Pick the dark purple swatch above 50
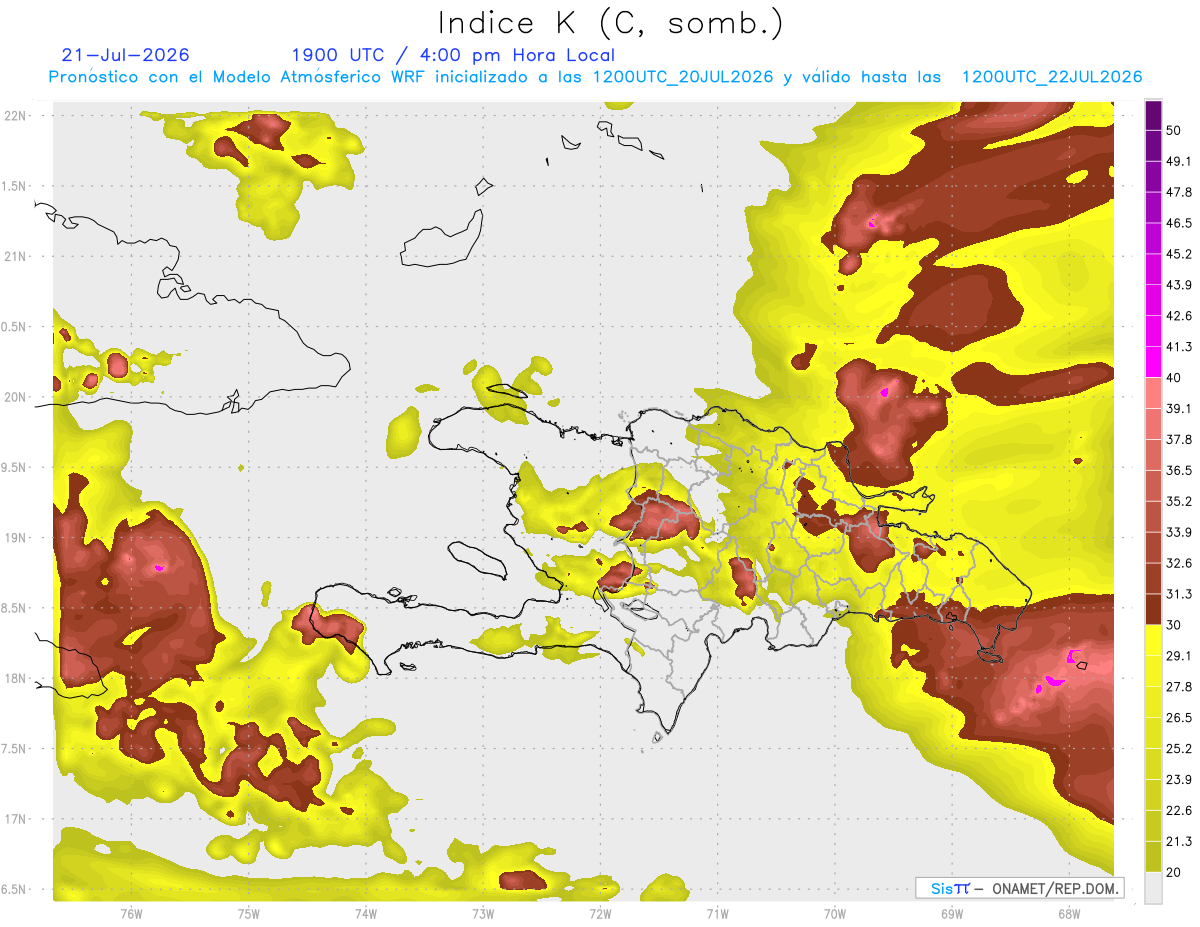Screen dimensions: 1200x927 coord(1153,115)
